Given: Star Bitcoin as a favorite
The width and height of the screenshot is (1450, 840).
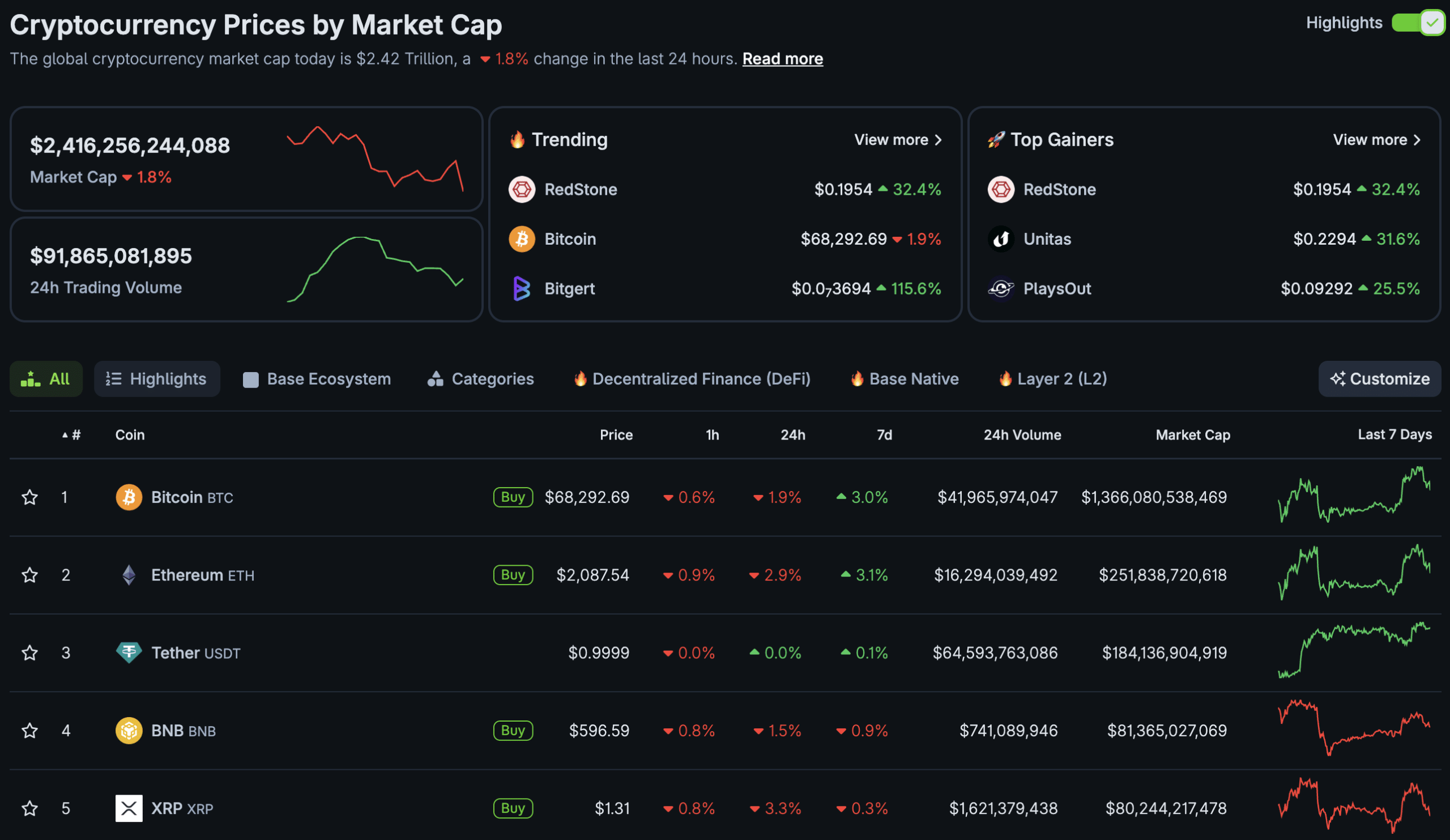Looking at the screenshot, I should tap(29, 497).
